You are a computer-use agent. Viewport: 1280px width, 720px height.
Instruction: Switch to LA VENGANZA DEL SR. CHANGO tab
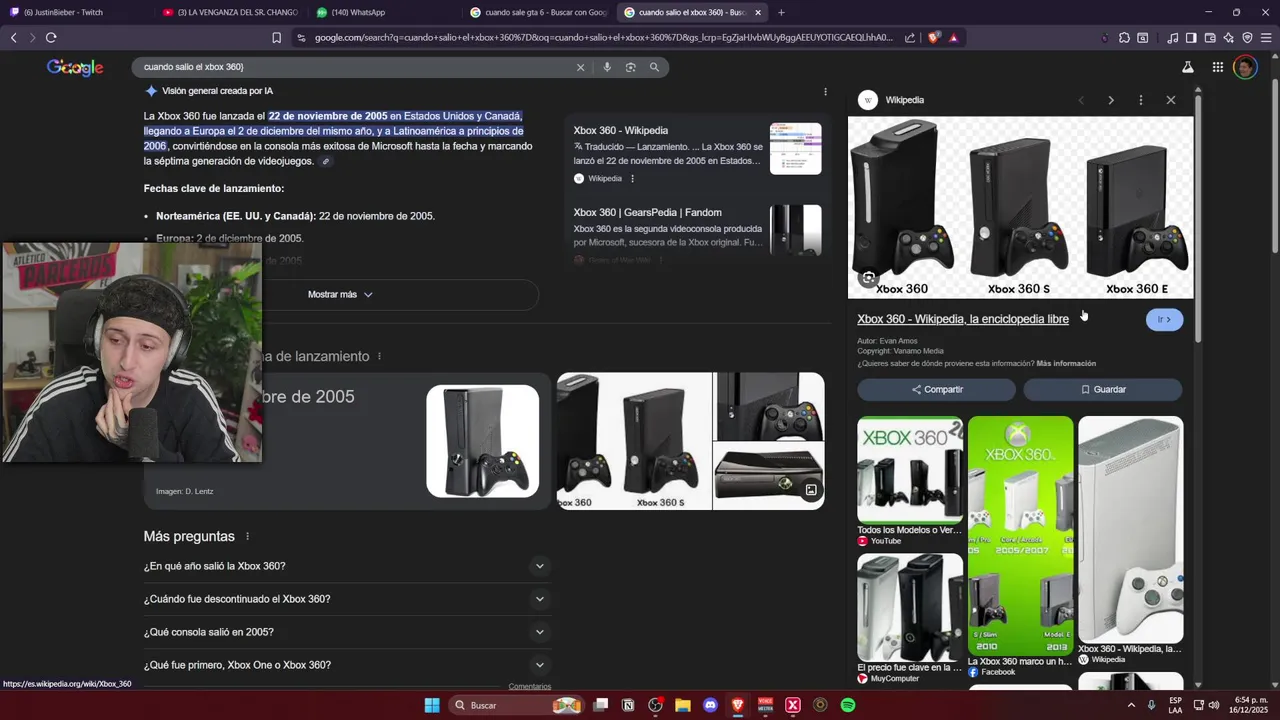[232, 12]
